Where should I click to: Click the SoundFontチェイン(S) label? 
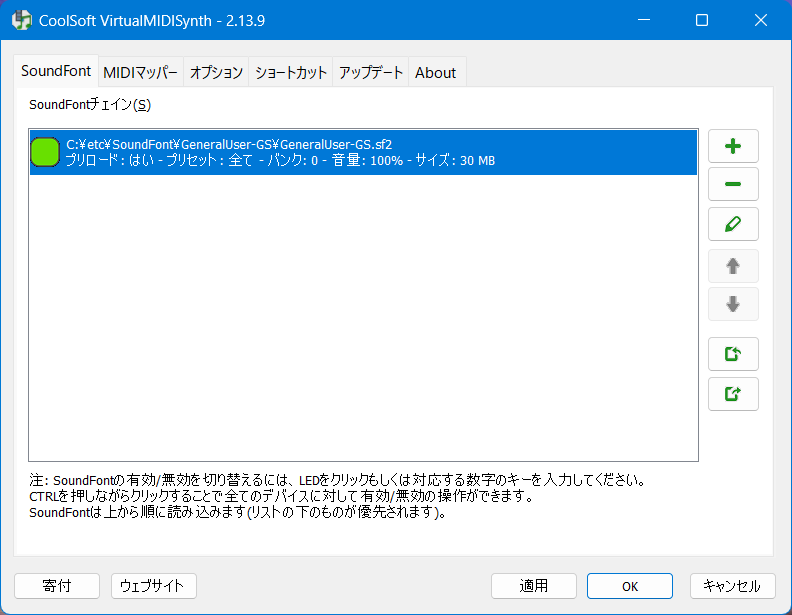coord(90,105)
